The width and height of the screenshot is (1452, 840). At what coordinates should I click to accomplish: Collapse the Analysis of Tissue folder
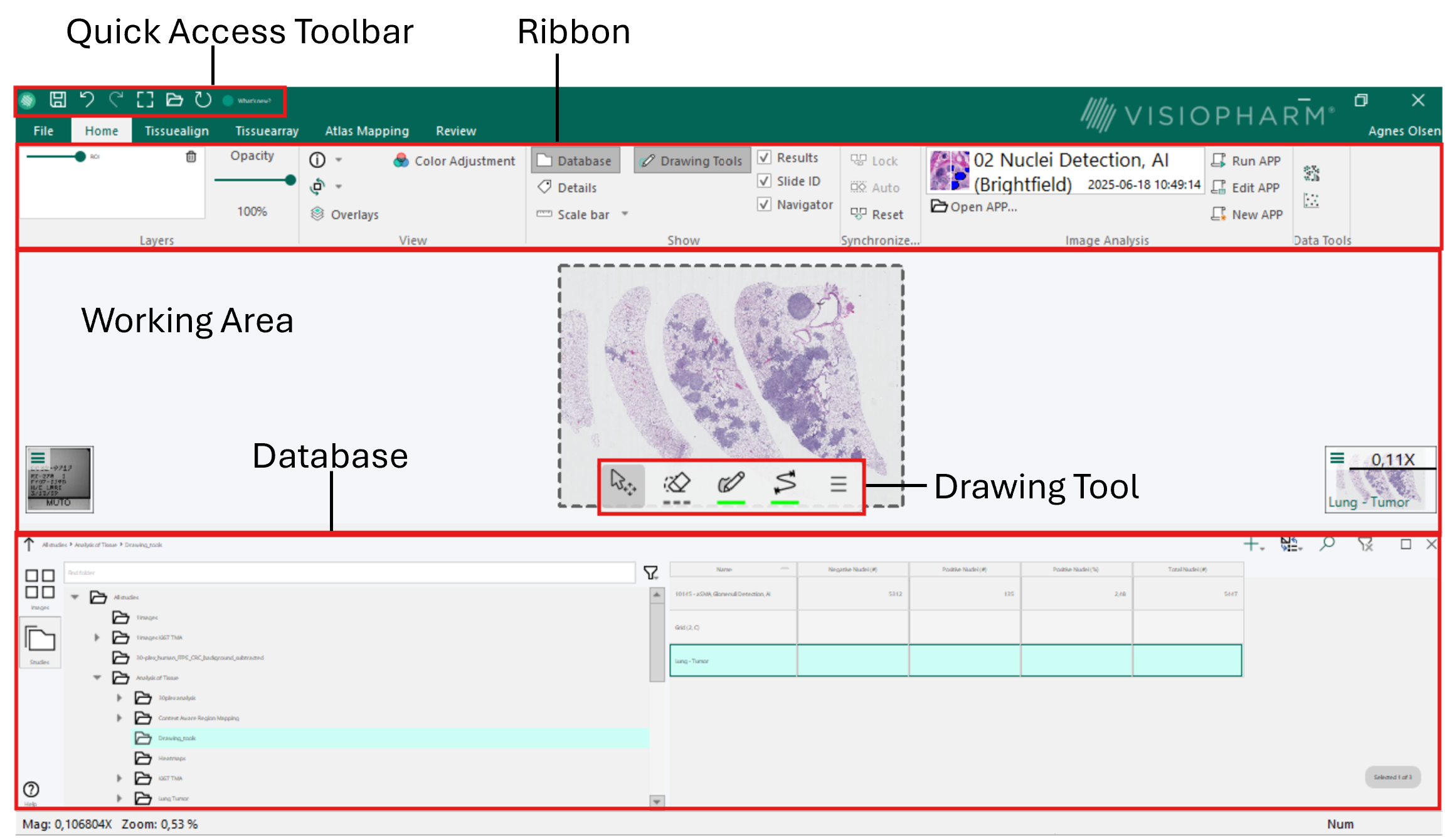point(97,678)
